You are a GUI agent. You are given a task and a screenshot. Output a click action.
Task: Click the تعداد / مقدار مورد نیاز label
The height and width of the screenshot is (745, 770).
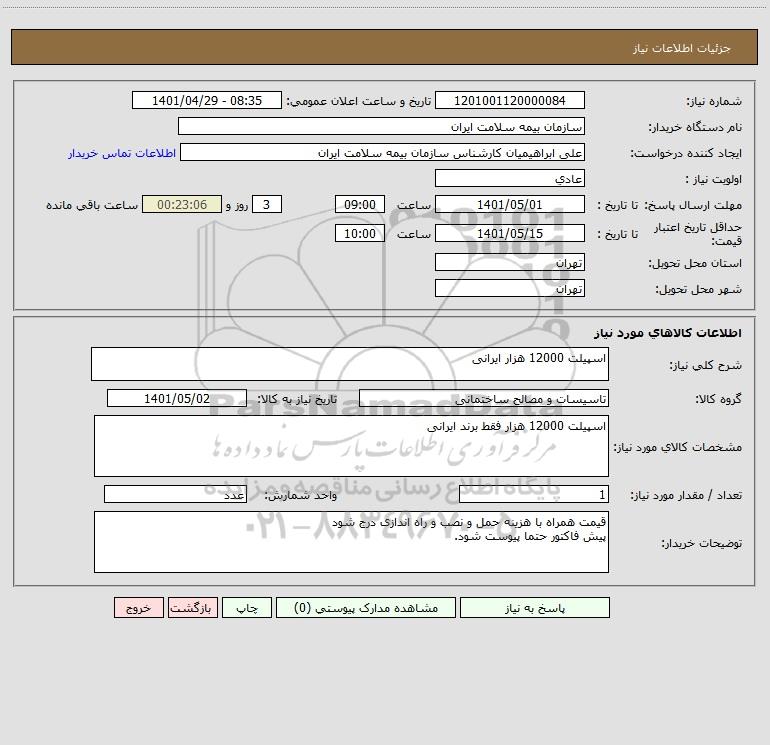[x=686, y=496]
